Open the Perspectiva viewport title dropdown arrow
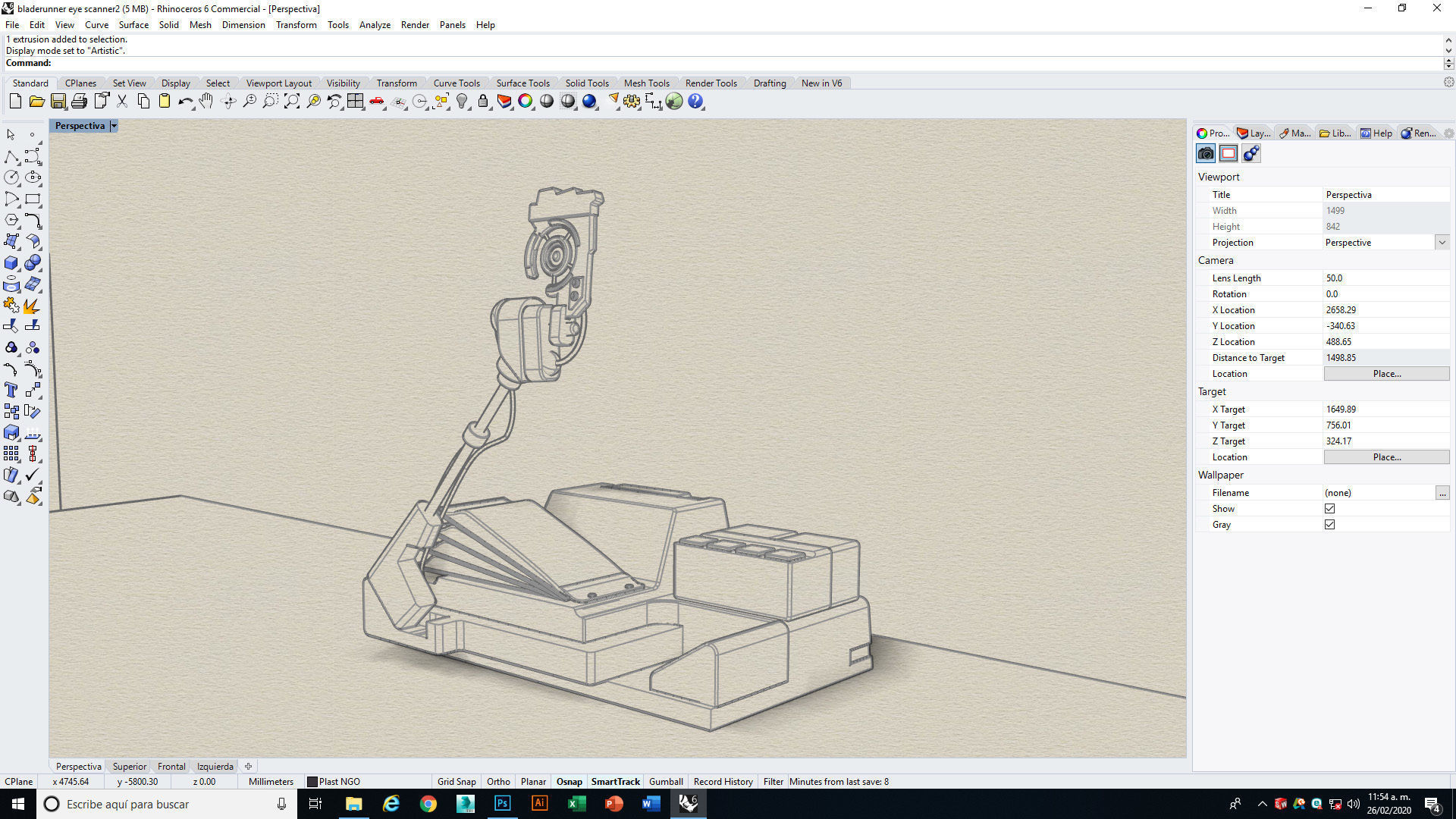This screenshot has width=1456, height=819. pyautogui.click(x=114, y=126)
